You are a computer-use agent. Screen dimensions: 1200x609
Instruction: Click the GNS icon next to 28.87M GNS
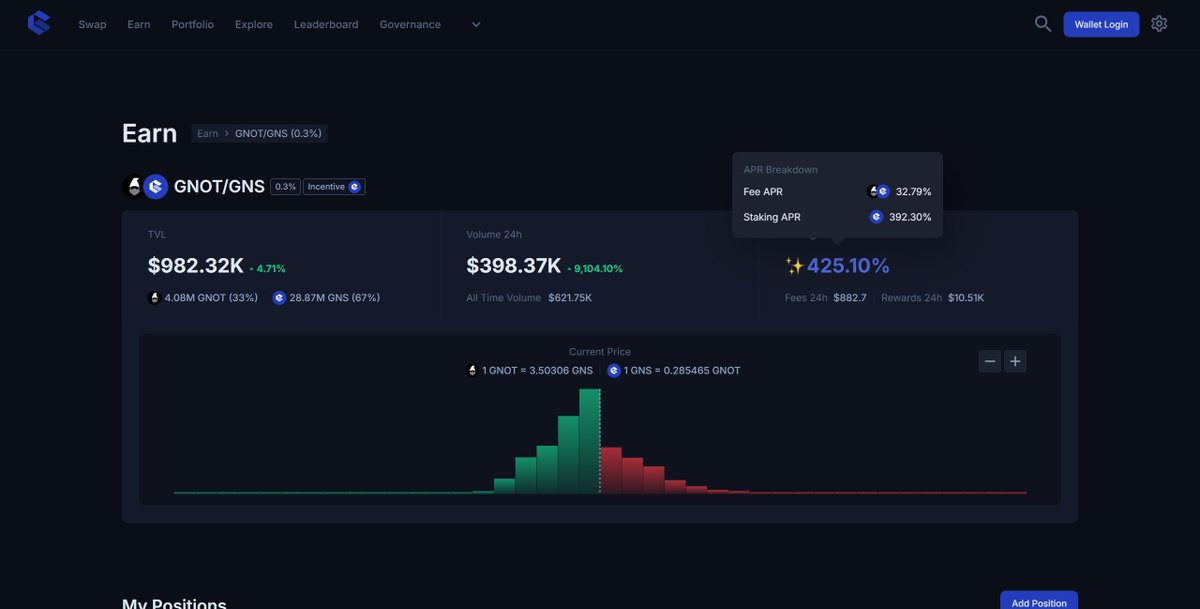[279, 298]
